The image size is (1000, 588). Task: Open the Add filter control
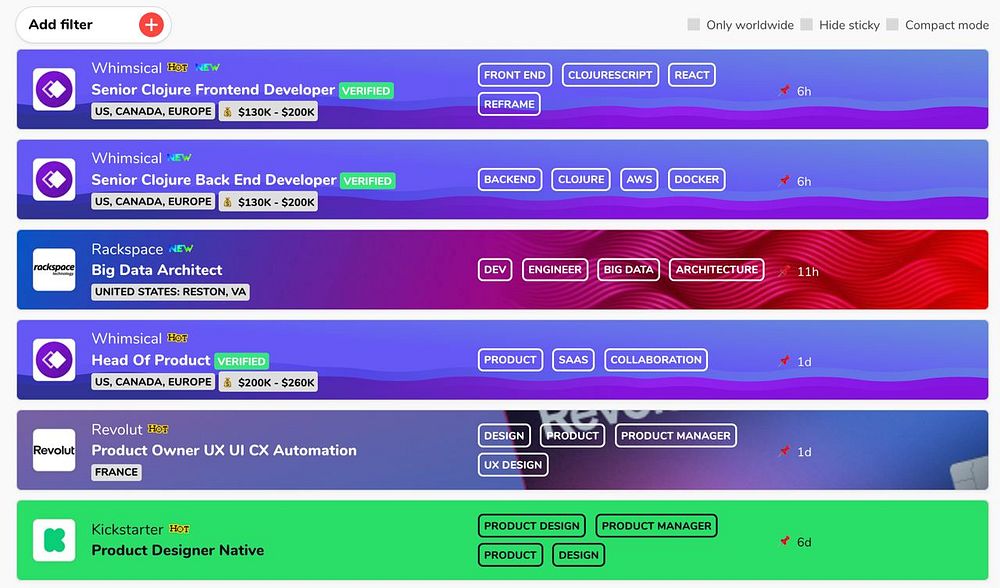94,25
